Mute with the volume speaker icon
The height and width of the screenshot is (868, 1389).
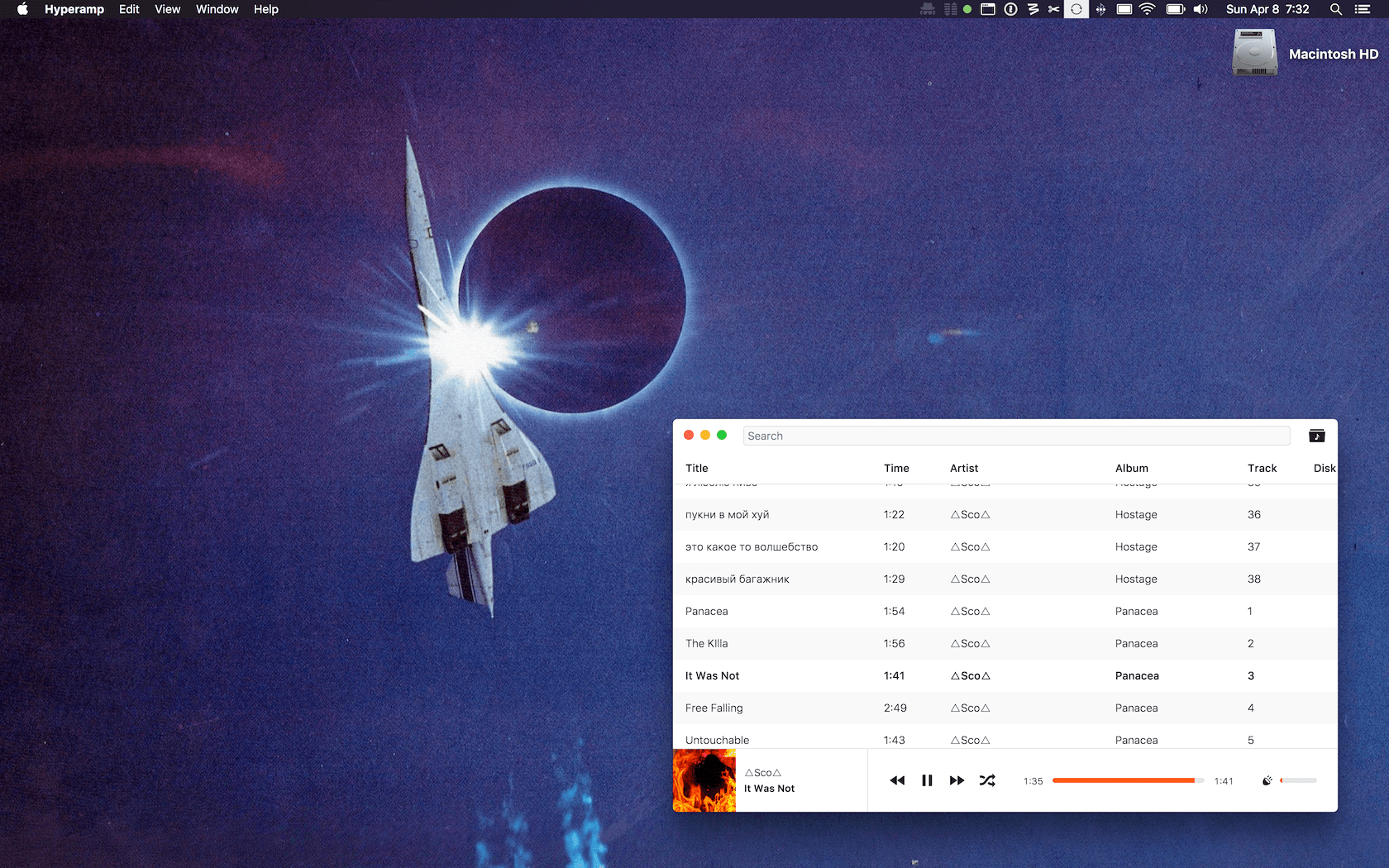(1267, 780)
